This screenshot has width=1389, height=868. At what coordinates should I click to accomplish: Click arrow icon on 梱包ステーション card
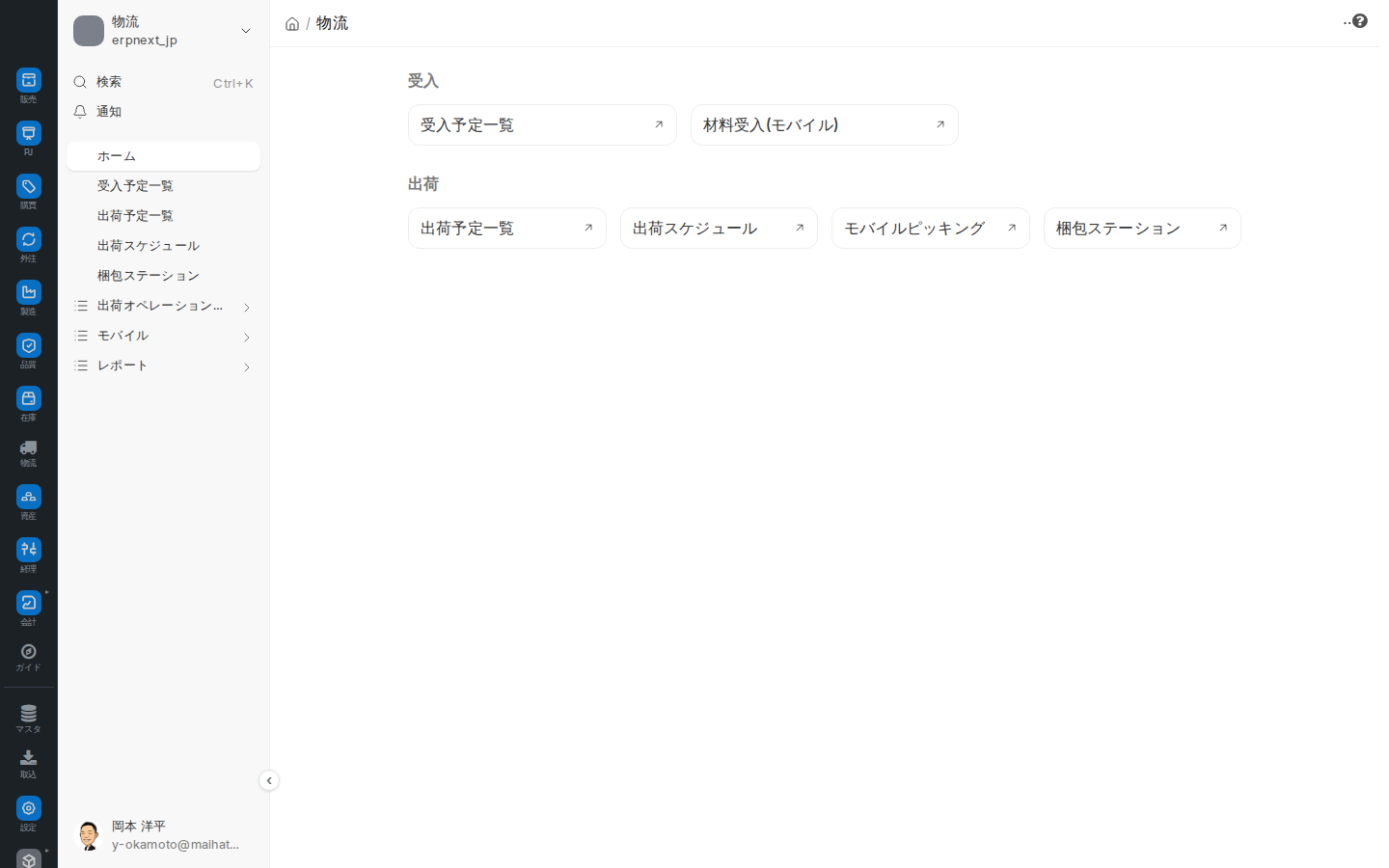(1223, 228)
